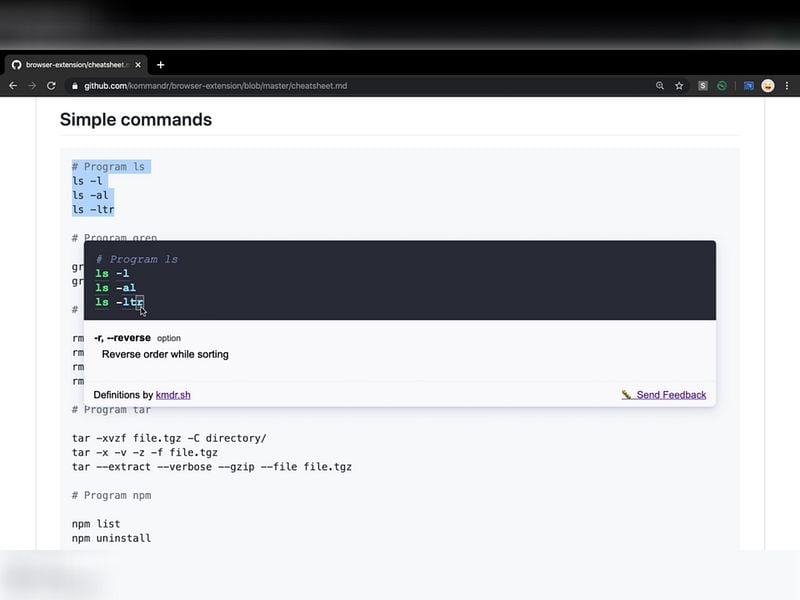Select the browser-extension/cheatsheet tab
Screen dimensions: 800x600
[x=70, y=65]
